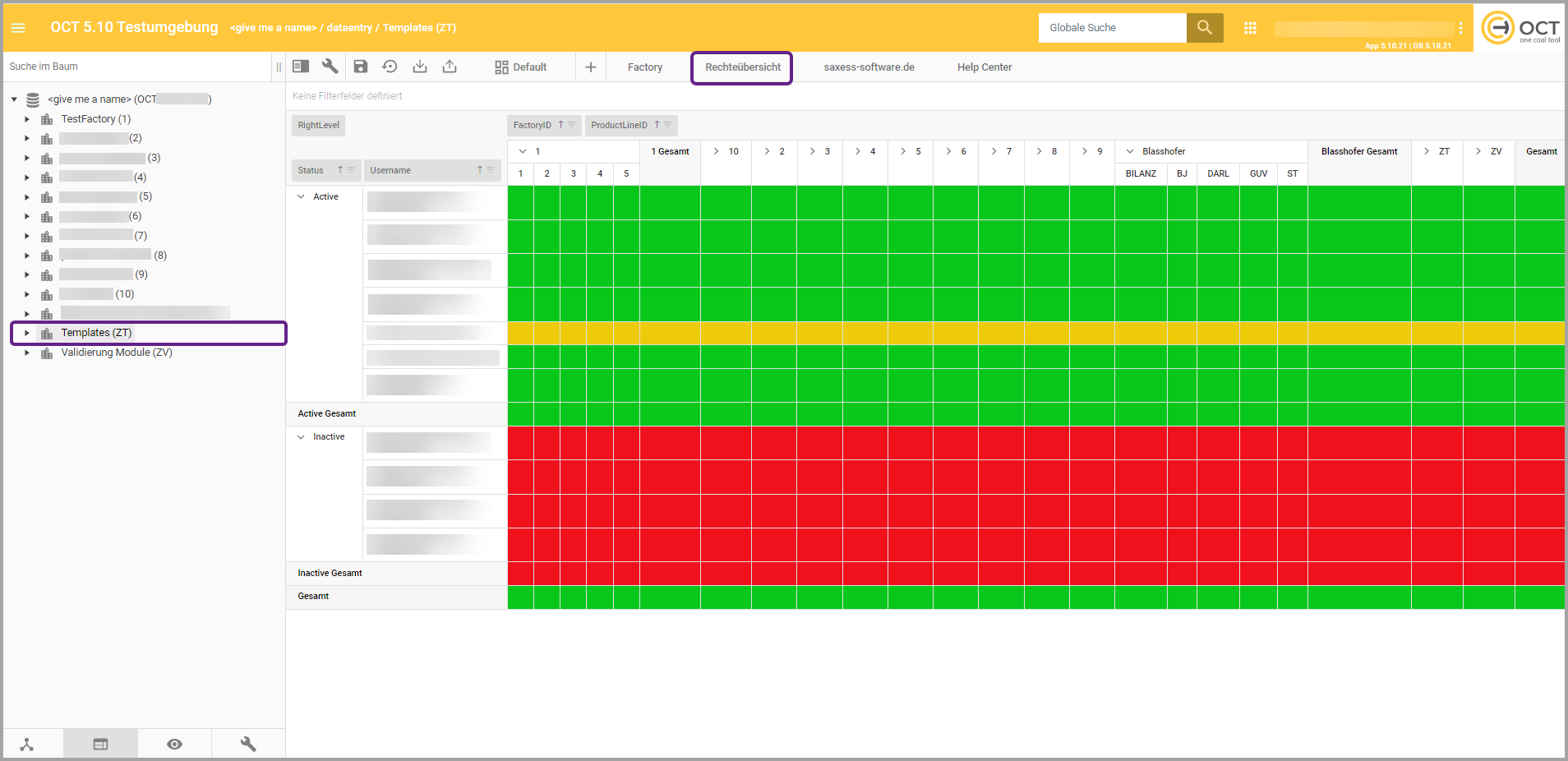Screen dimensions: 1568x761
Task: Click the restore history icon
Action: [390, 67]
